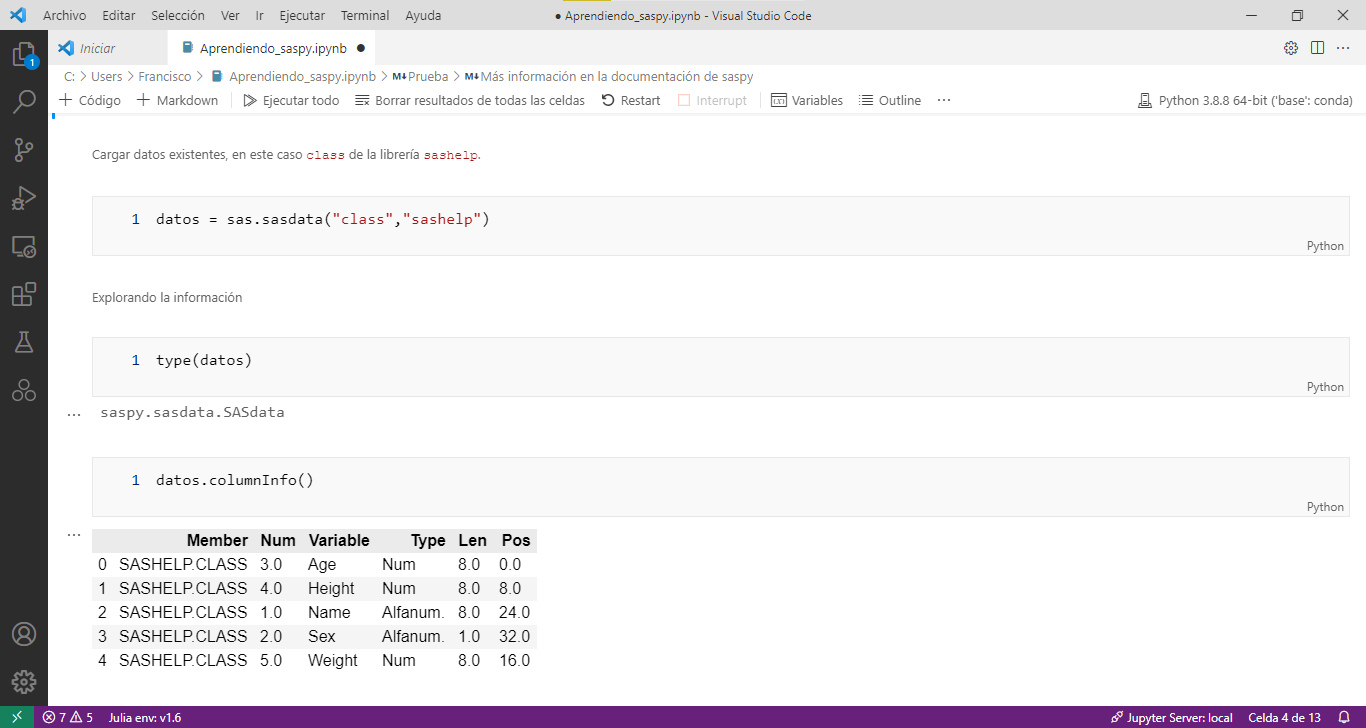Open Source Control view
The image size is (1366, 728).
[x=24, y=150]
